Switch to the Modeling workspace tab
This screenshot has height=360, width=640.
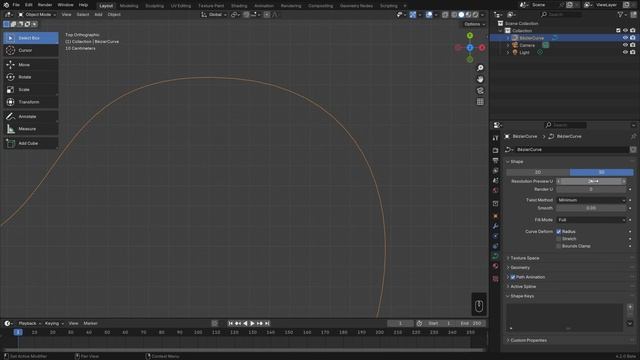point(129,6)
